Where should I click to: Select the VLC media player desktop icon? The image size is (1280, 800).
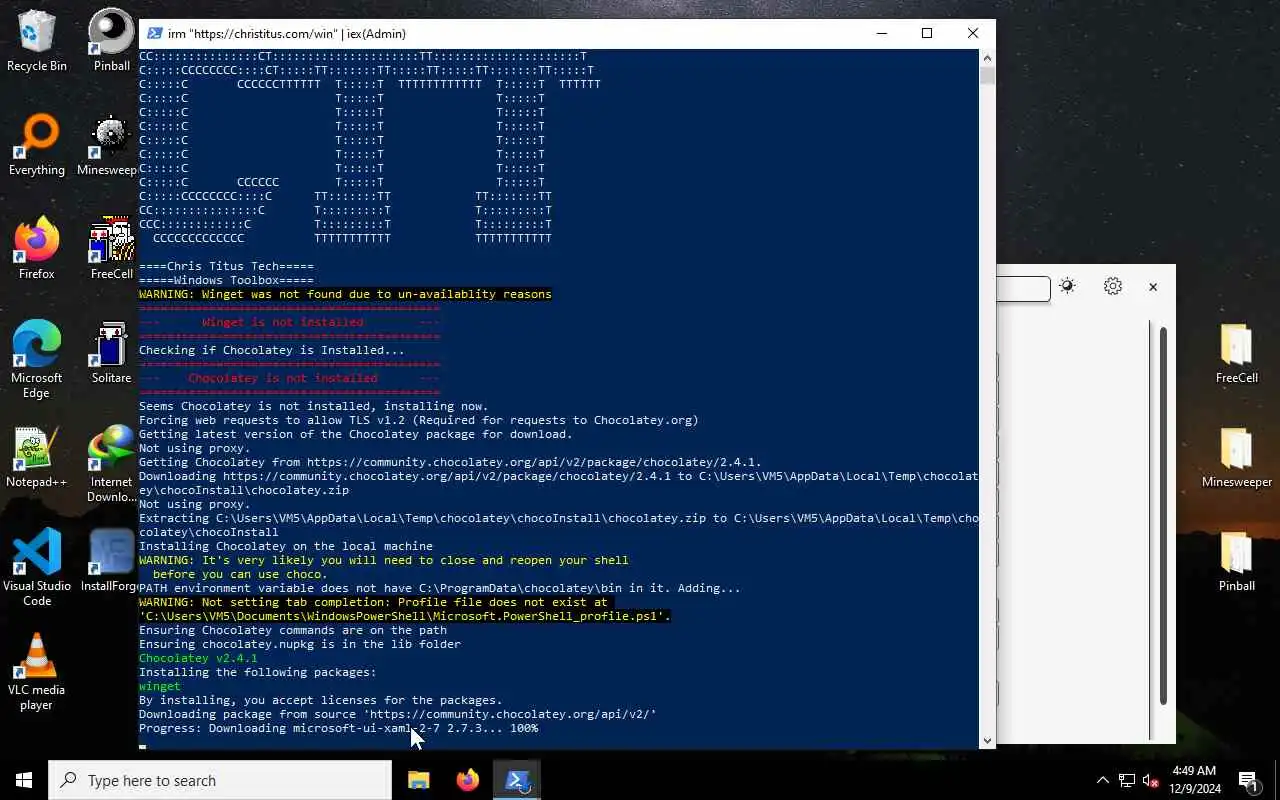click(x=37, y=672)
